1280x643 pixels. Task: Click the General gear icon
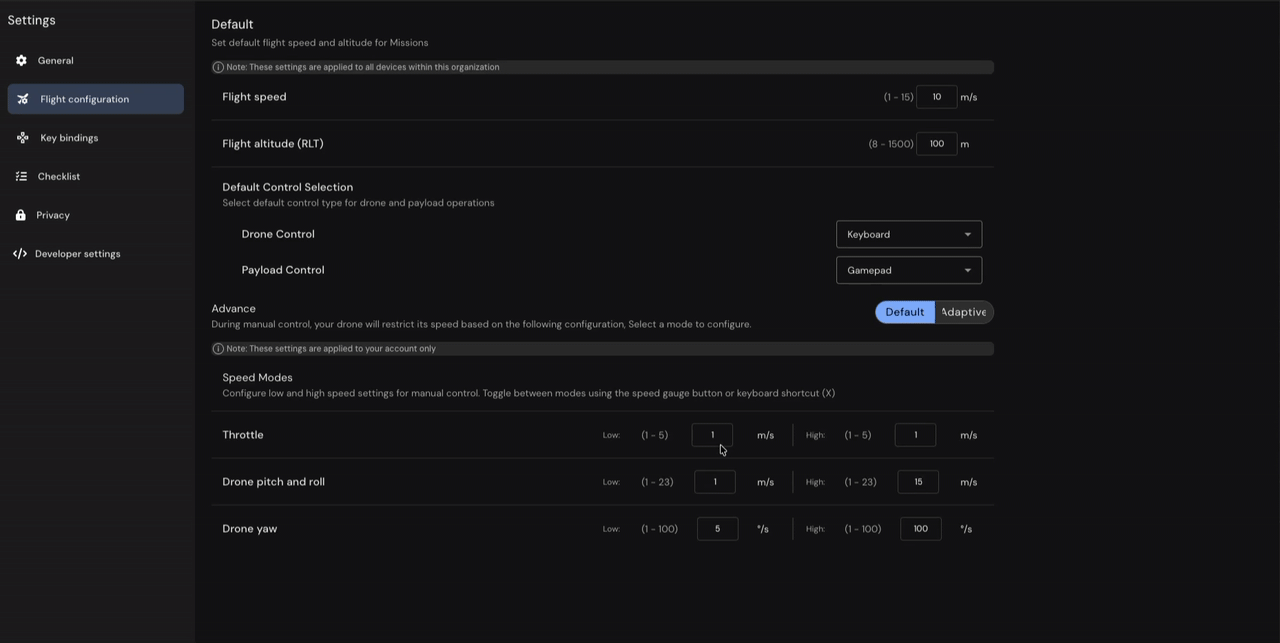[x=21, y=61]
